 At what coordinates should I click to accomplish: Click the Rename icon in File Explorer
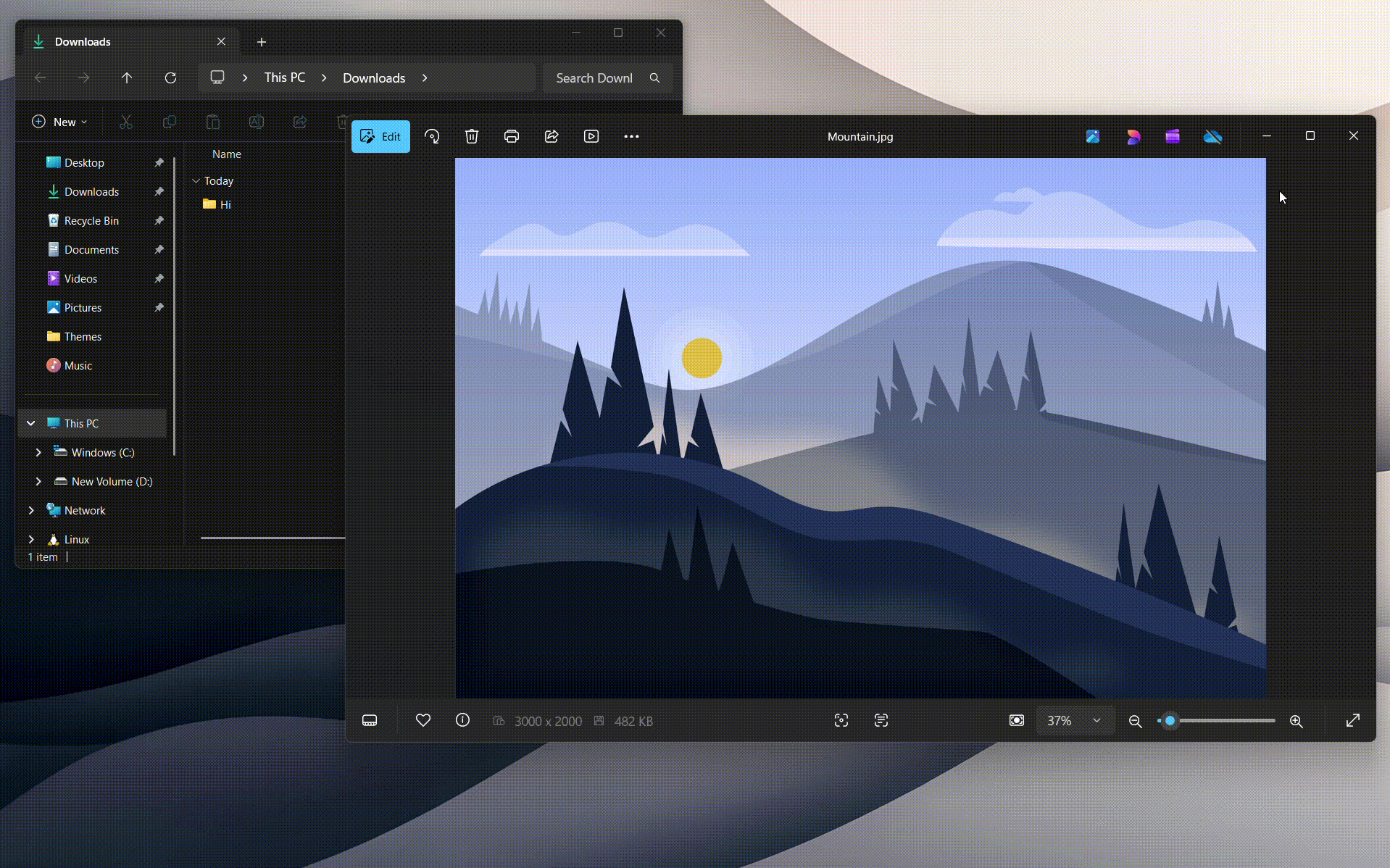pos(257,122)
